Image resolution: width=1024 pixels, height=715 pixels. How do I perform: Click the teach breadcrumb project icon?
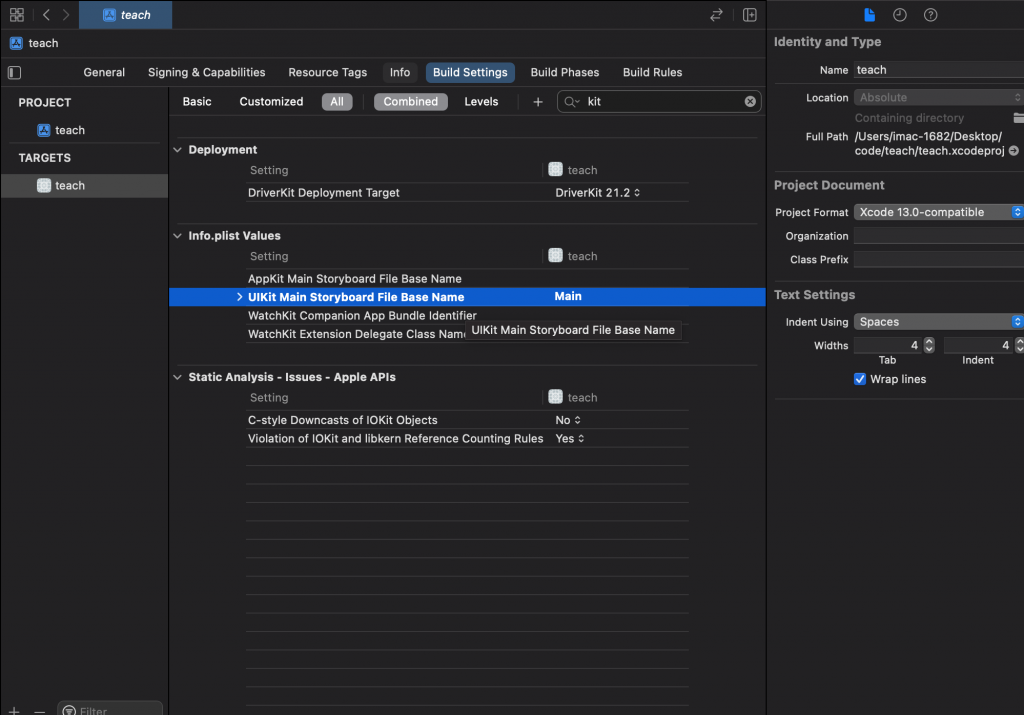(16, 43)
